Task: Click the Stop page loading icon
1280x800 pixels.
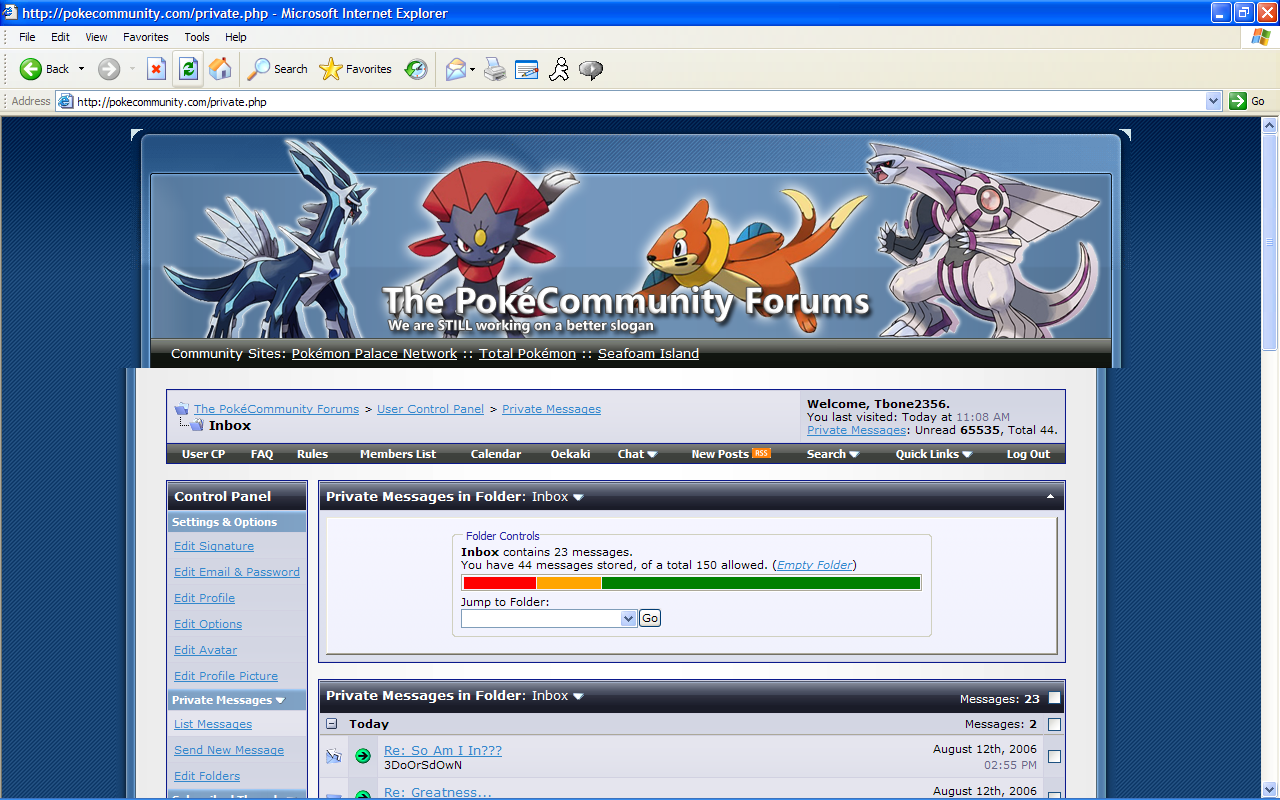Action: (x=156, y=69)
